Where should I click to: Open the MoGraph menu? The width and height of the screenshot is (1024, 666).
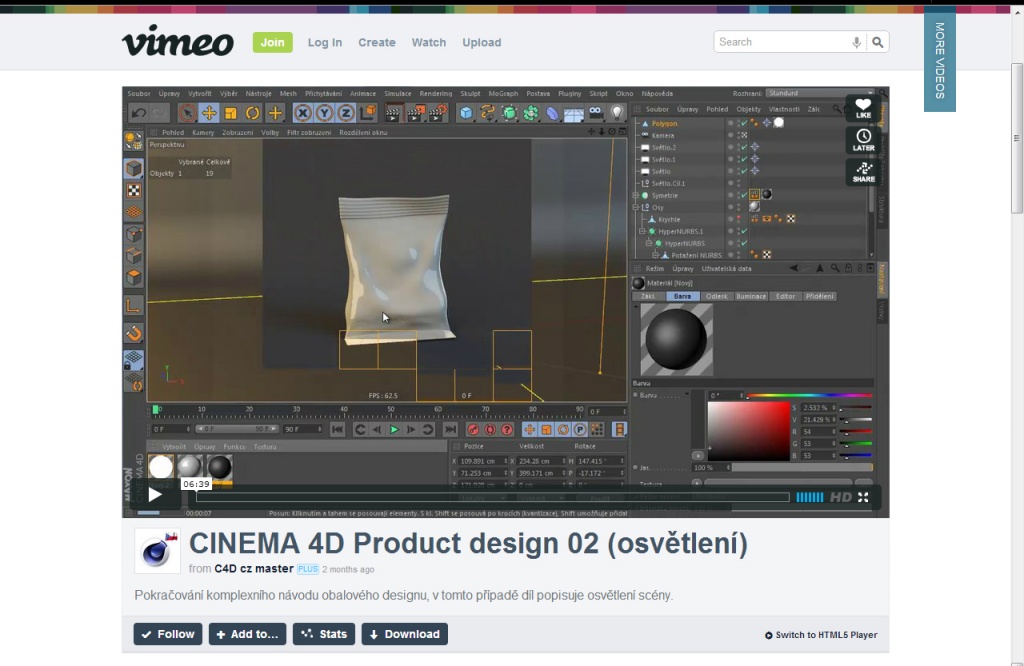[503, 93]
